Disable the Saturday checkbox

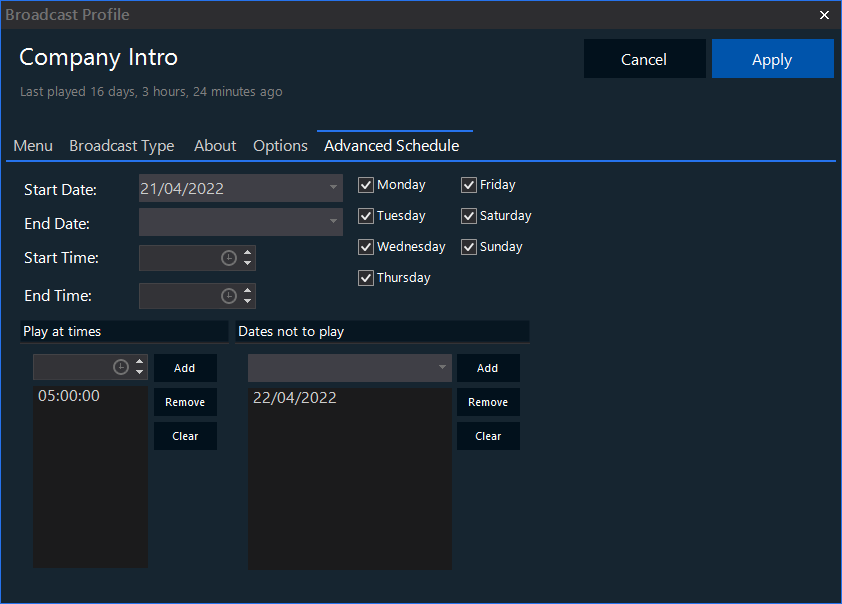[469, 216]
